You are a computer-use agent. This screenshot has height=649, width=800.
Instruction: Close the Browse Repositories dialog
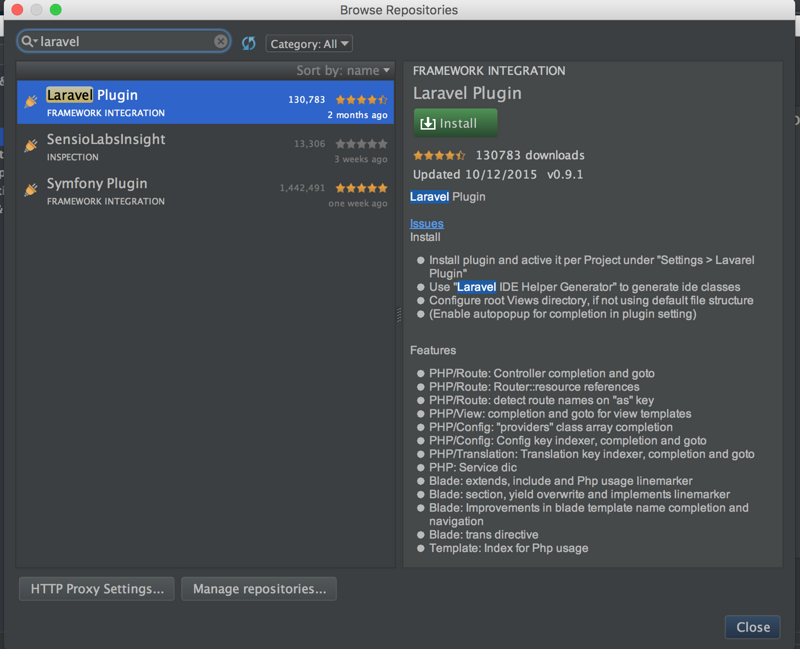753,627
